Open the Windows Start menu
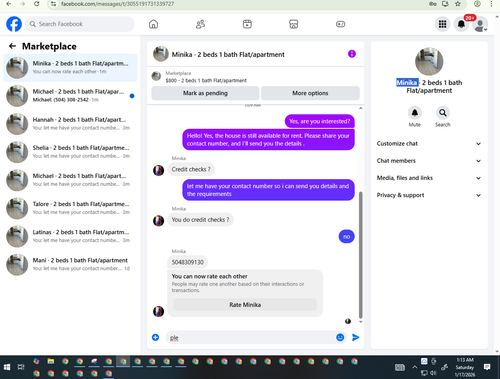The height and width of the screenshot is (379, 500). click(7, 367)
